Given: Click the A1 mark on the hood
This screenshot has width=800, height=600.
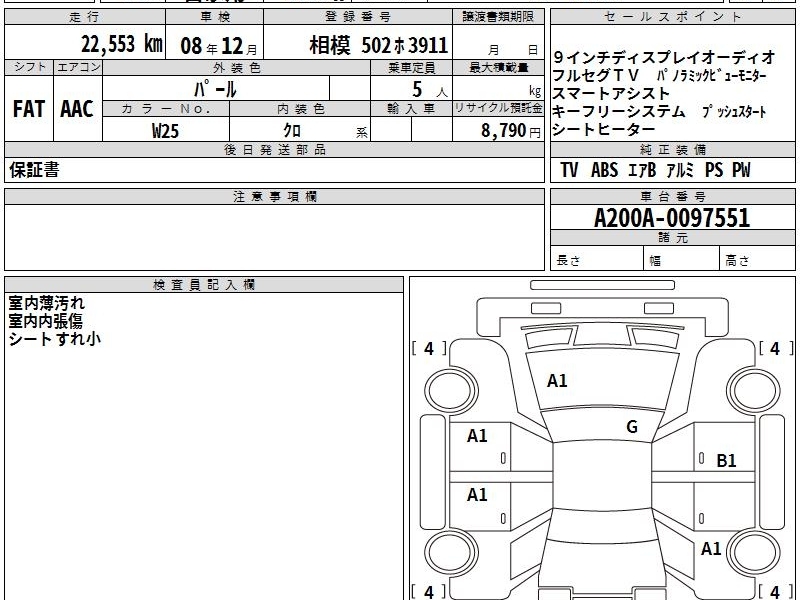Looking at the screenshot, I should coord(557,381).
